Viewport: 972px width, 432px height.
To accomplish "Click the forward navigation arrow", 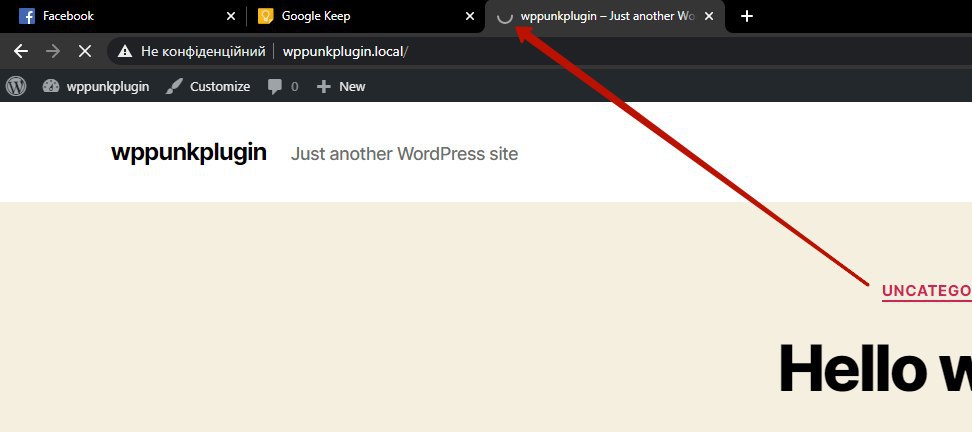I will coord(53,51).
